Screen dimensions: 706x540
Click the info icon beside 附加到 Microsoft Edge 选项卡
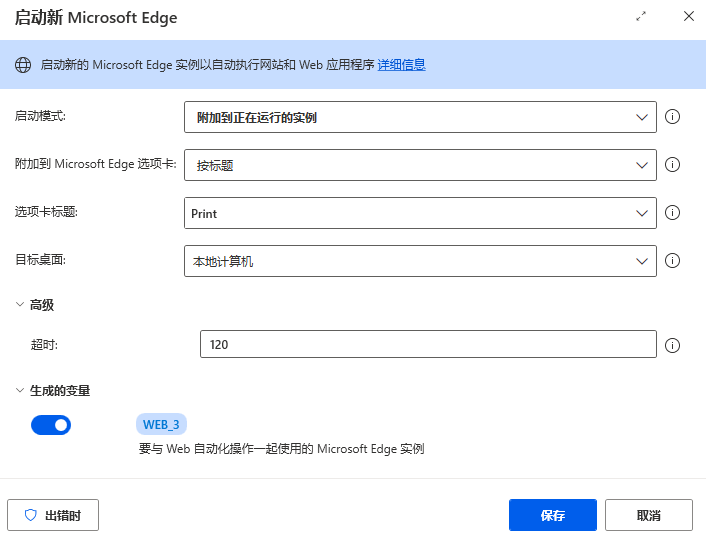click(672, 164)
